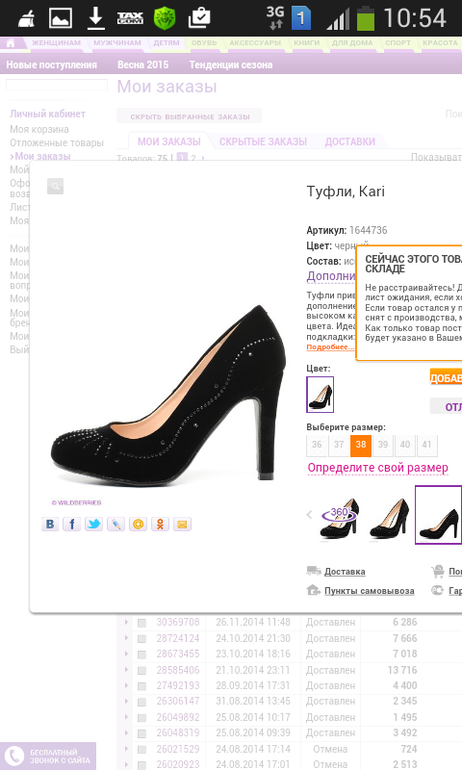This screenshot has width=462, height=770.
Task: Expand order 27492193 row arrow
Action: click(126, 686)
